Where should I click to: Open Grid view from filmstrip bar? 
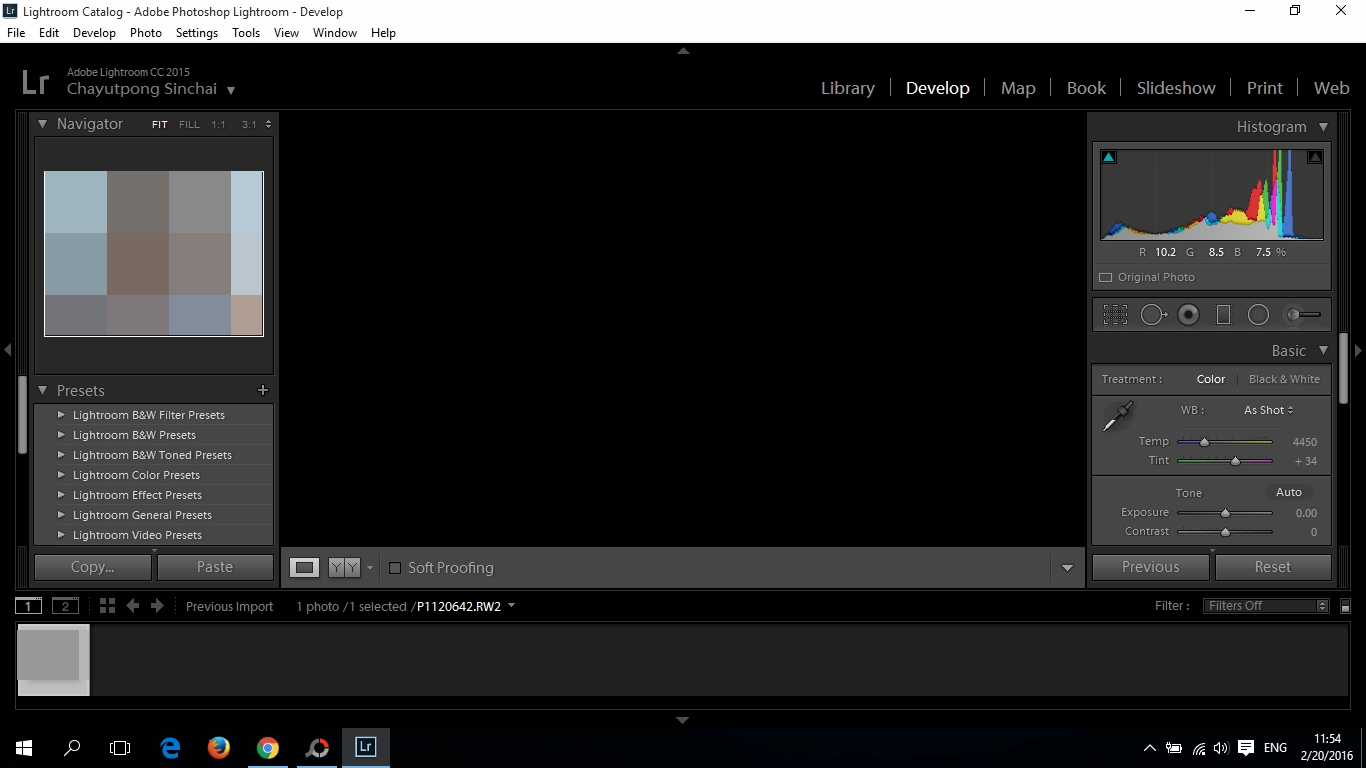tap(107, 606)
